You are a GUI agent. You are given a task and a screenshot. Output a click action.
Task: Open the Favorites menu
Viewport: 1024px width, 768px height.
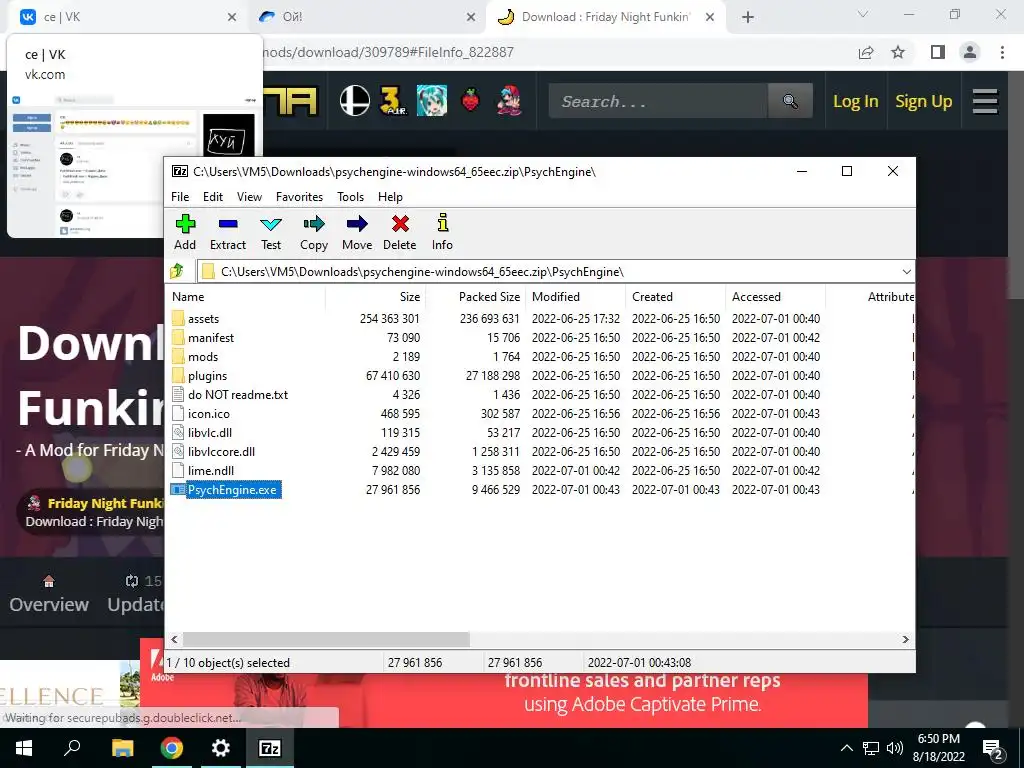click(x=299, y=197)
